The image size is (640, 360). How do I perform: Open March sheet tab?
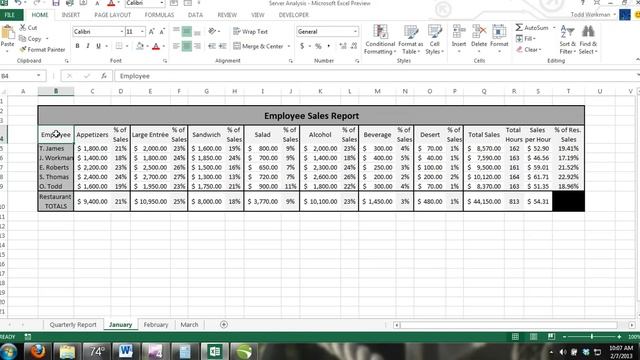[189, 324]
